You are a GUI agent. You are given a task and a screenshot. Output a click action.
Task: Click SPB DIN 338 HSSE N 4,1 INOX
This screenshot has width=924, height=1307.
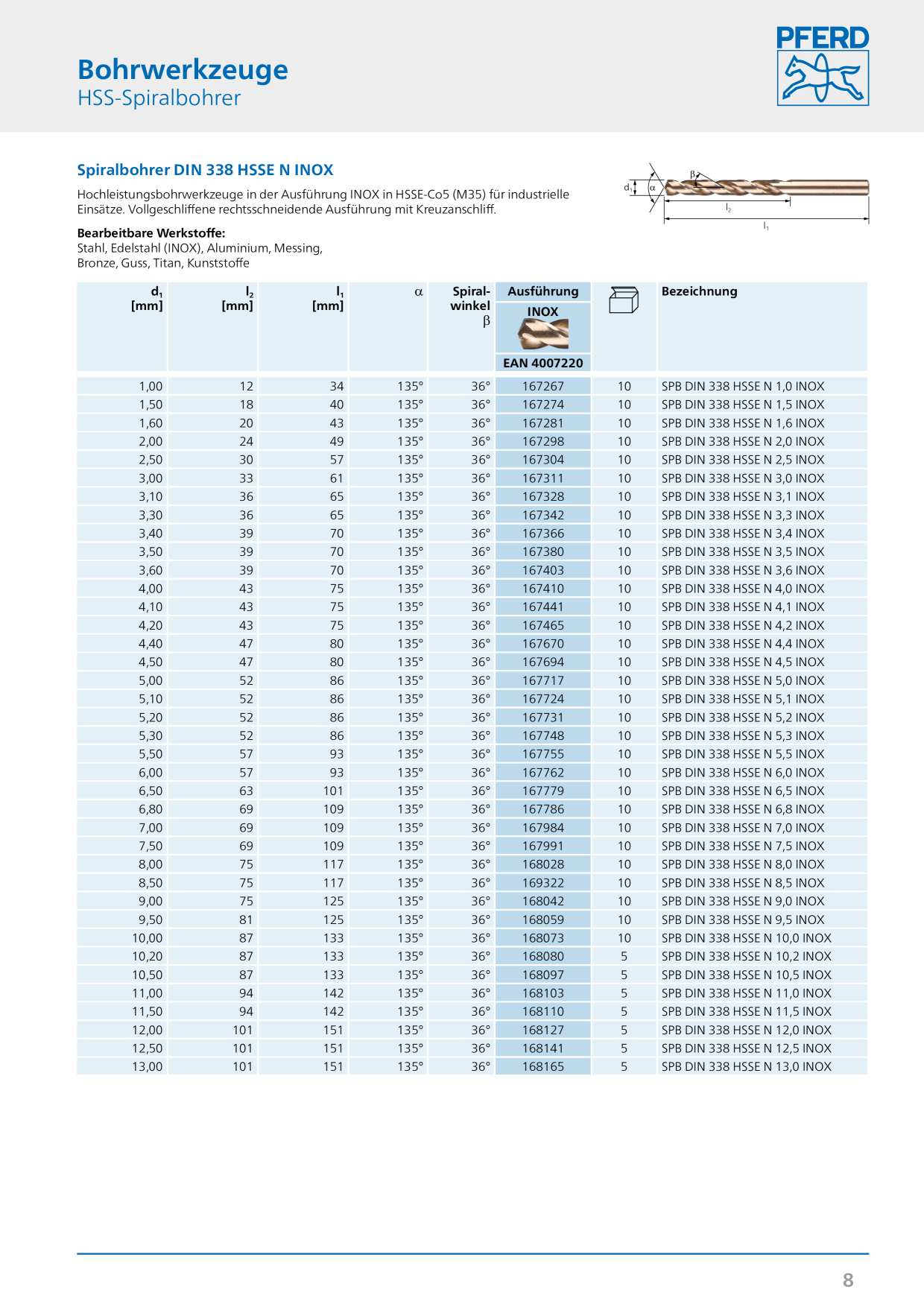tap(743, 607)
